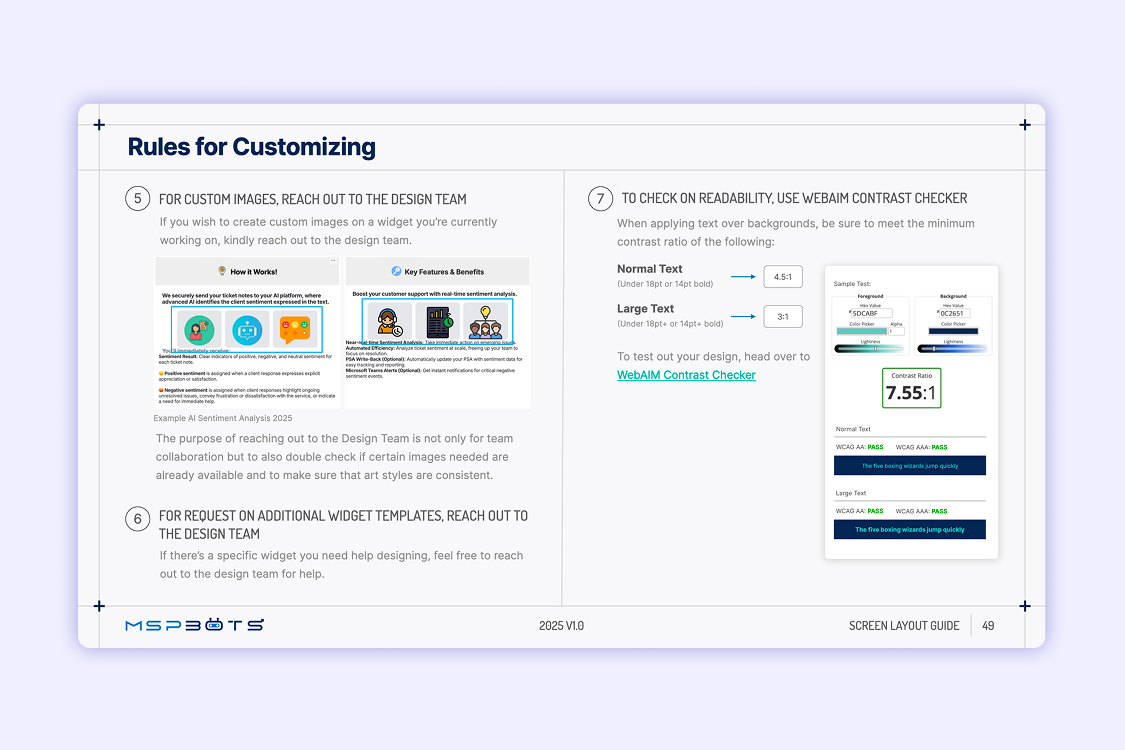The image size is (1125, 750).
Task: Click the Normal Text label with size note
Action: click(664, 276)
